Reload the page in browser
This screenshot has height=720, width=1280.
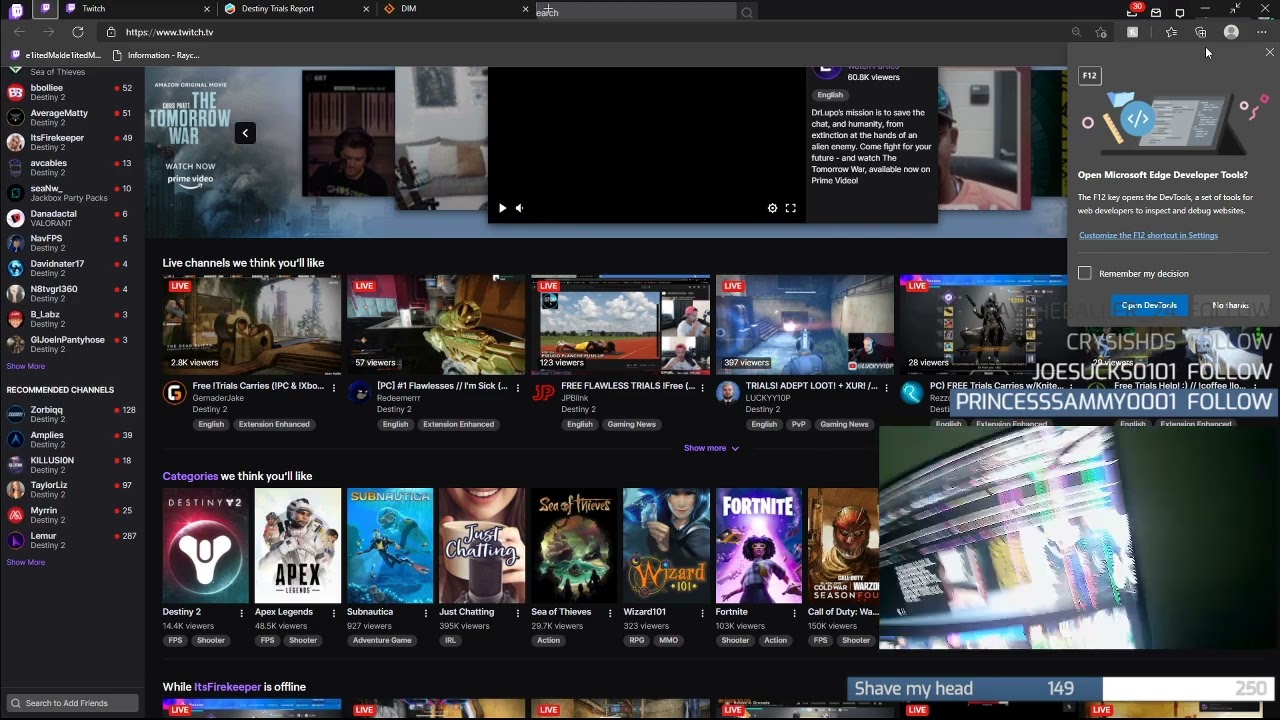click(78, 32)
